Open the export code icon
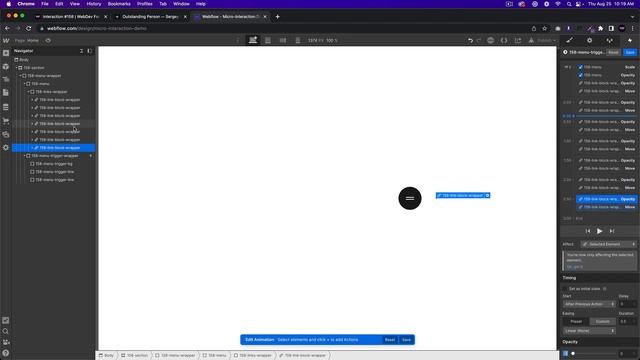This screenshot has height=360, width=640. click(504, 40)
